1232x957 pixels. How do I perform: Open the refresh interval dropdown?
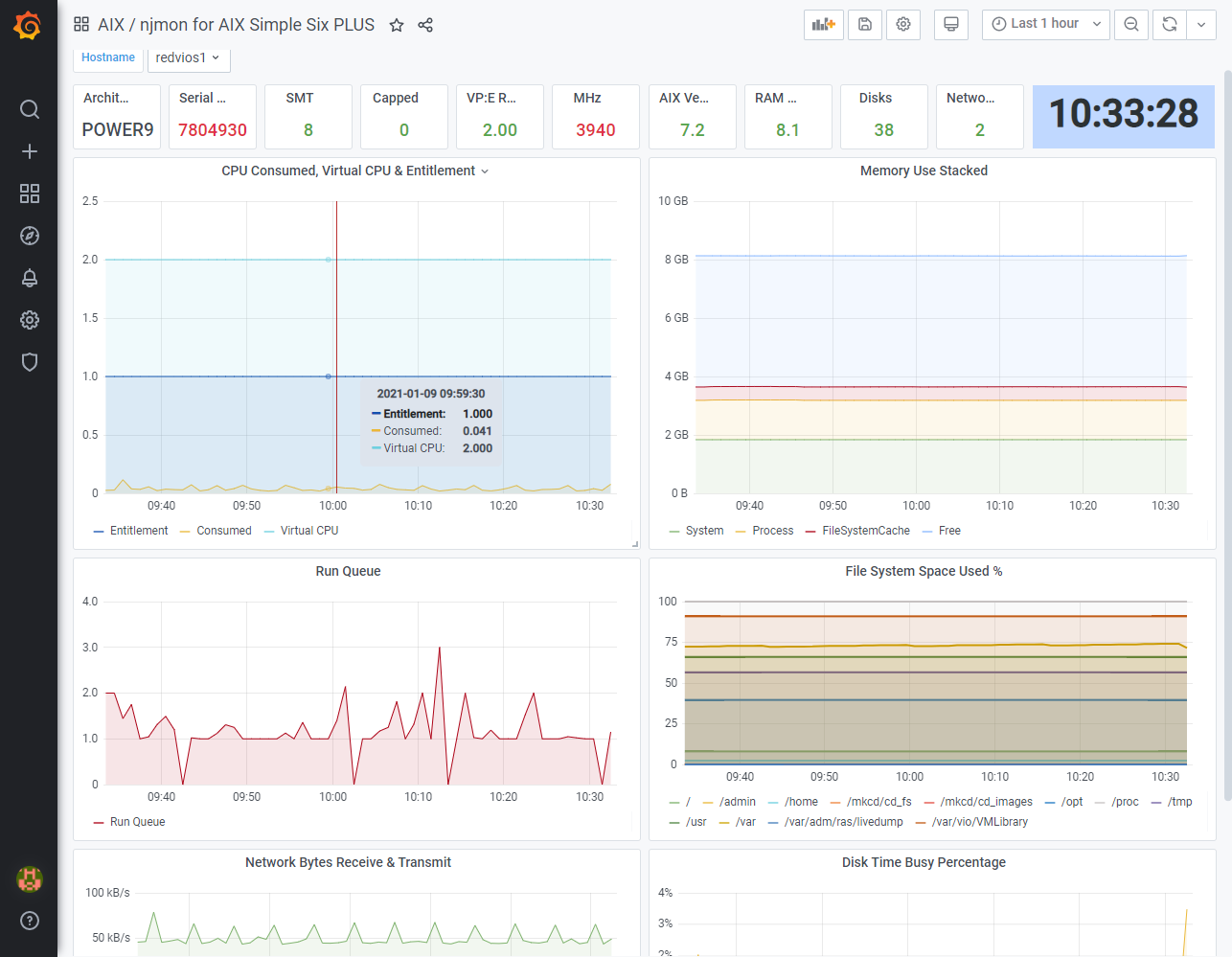[1201, 24]
